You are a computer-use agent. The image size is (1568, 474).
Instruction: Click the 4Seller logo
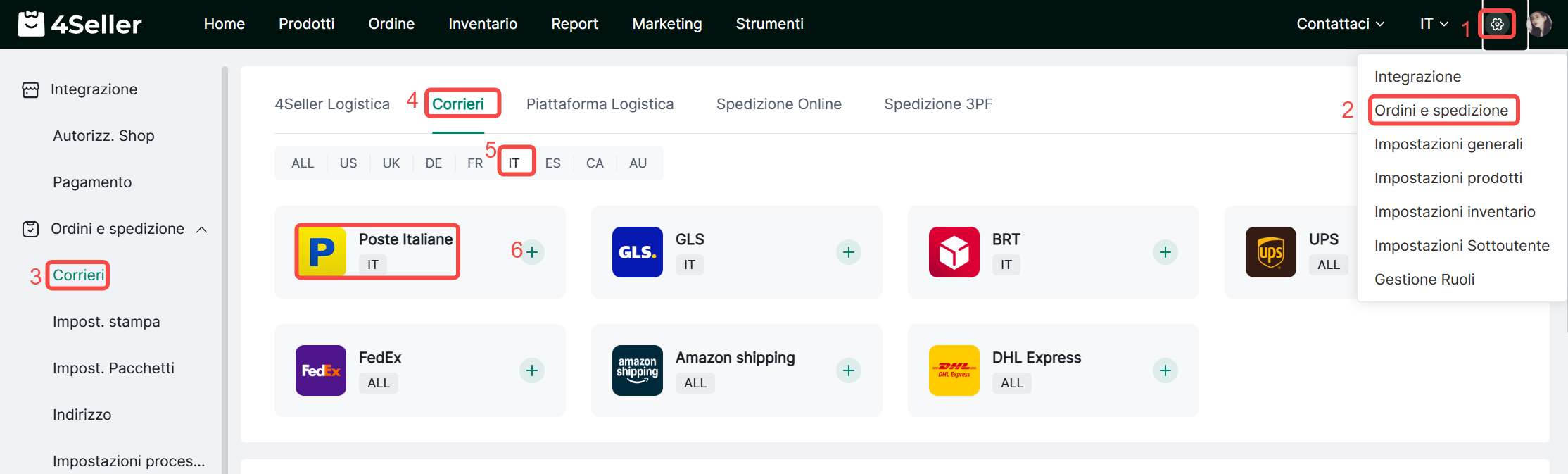click(x=80, y=24)
